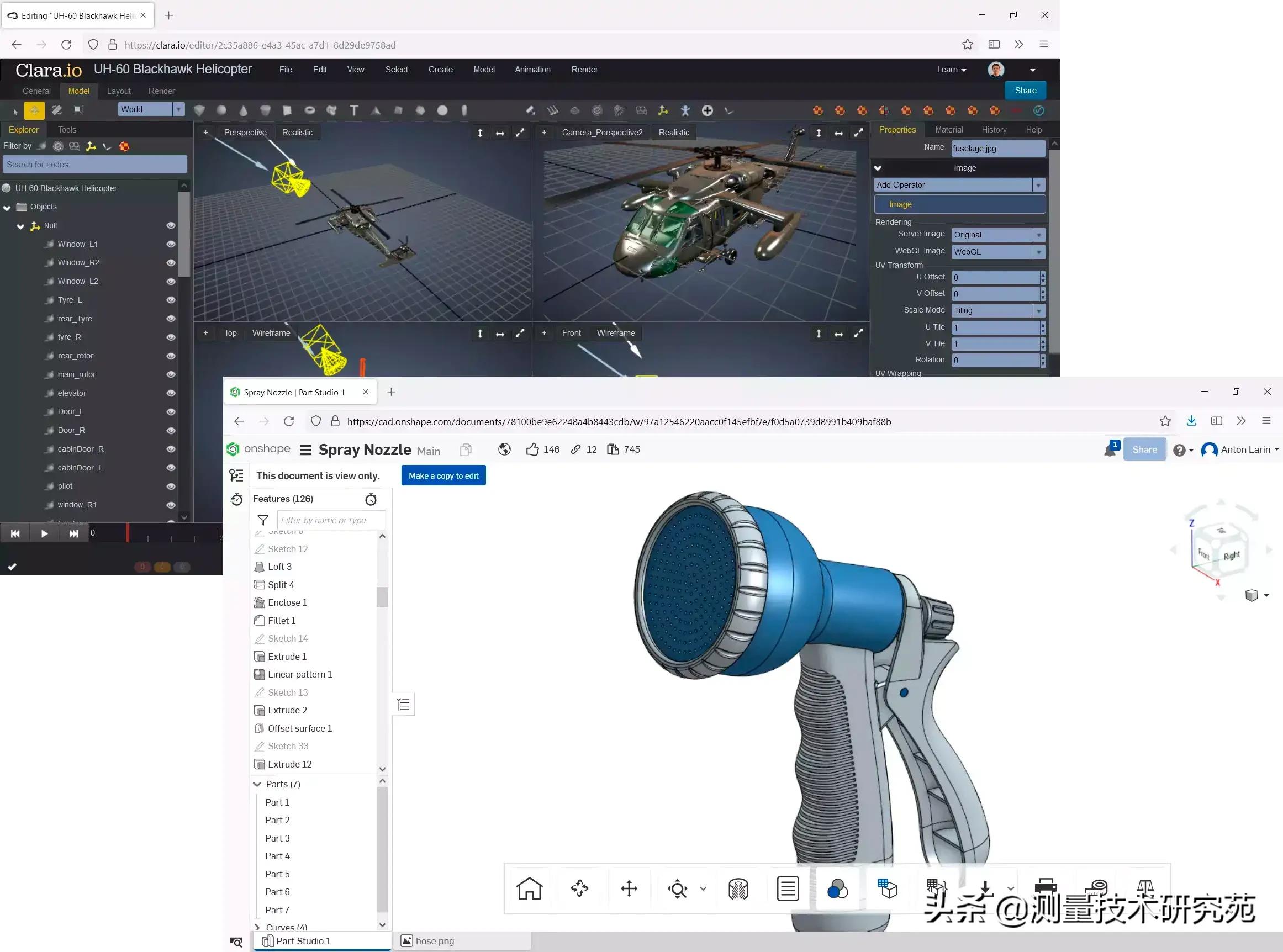This screenshot has width=1283, height=952.
Task: Click the like thumbs-up icon
Action: pos(532,449)
